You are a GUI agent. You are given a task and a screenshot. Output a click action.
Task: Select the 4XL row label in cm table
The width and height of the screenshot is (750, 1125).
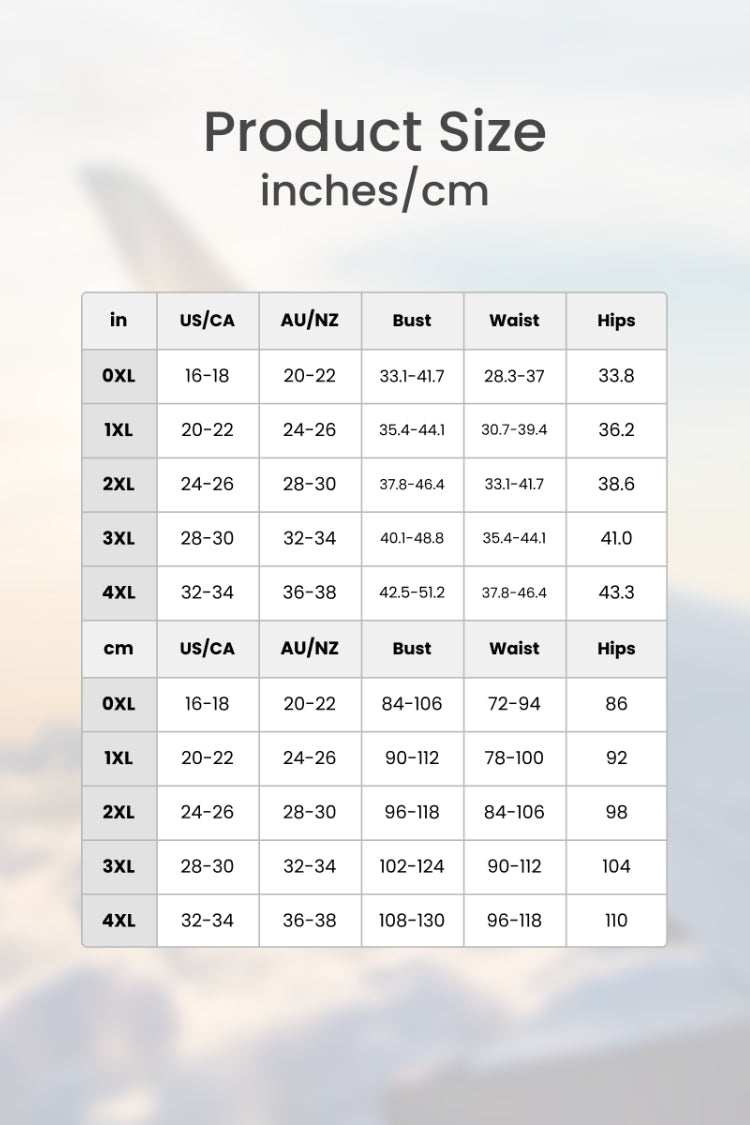tap(119, 920)
